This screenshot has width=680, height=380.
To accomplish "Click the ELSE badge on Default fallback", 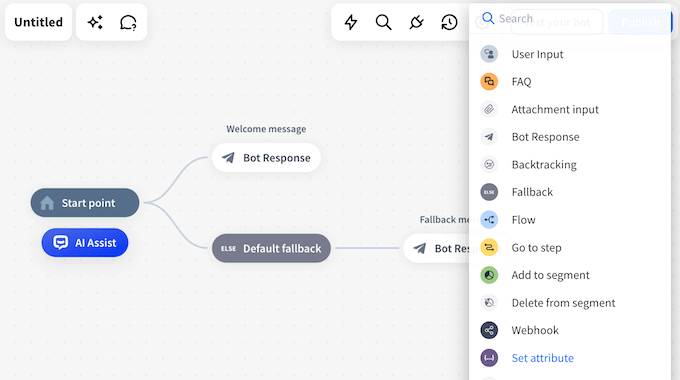I will [x=228, y=249].
